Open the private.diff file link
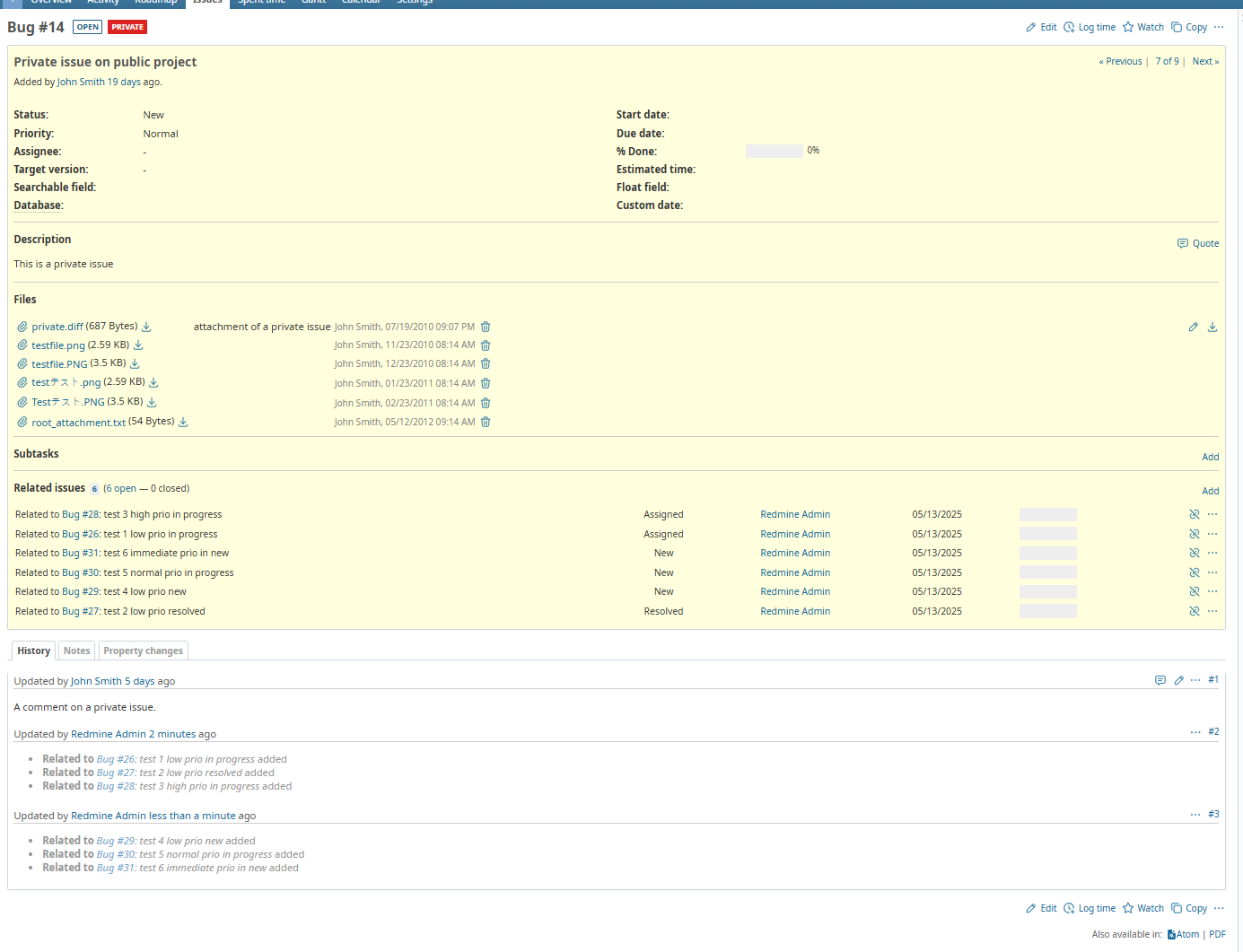The image size is (1243, 952). [57, 327]
